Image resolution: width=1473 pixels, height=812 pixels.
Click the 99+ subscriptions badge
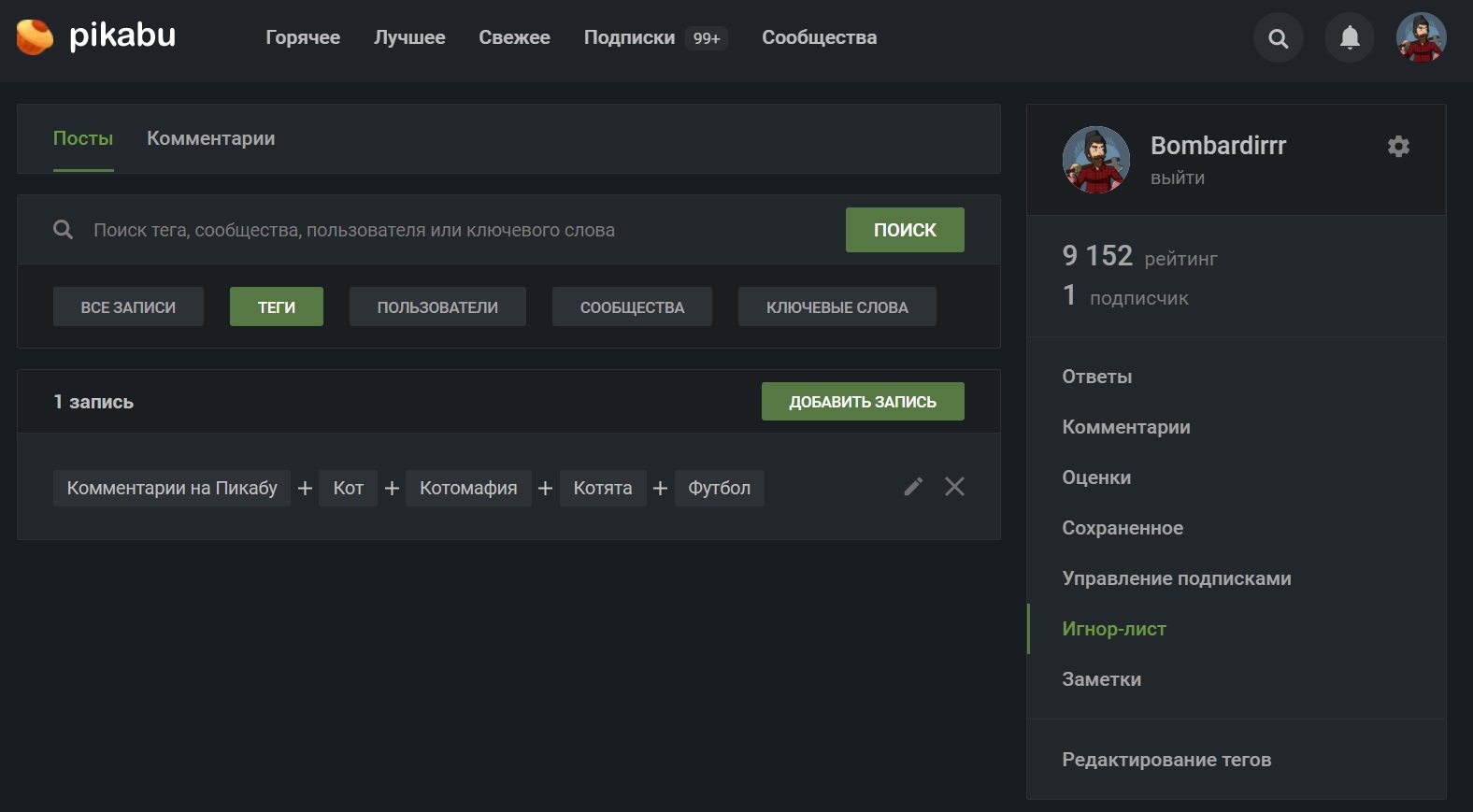point(707,38)
